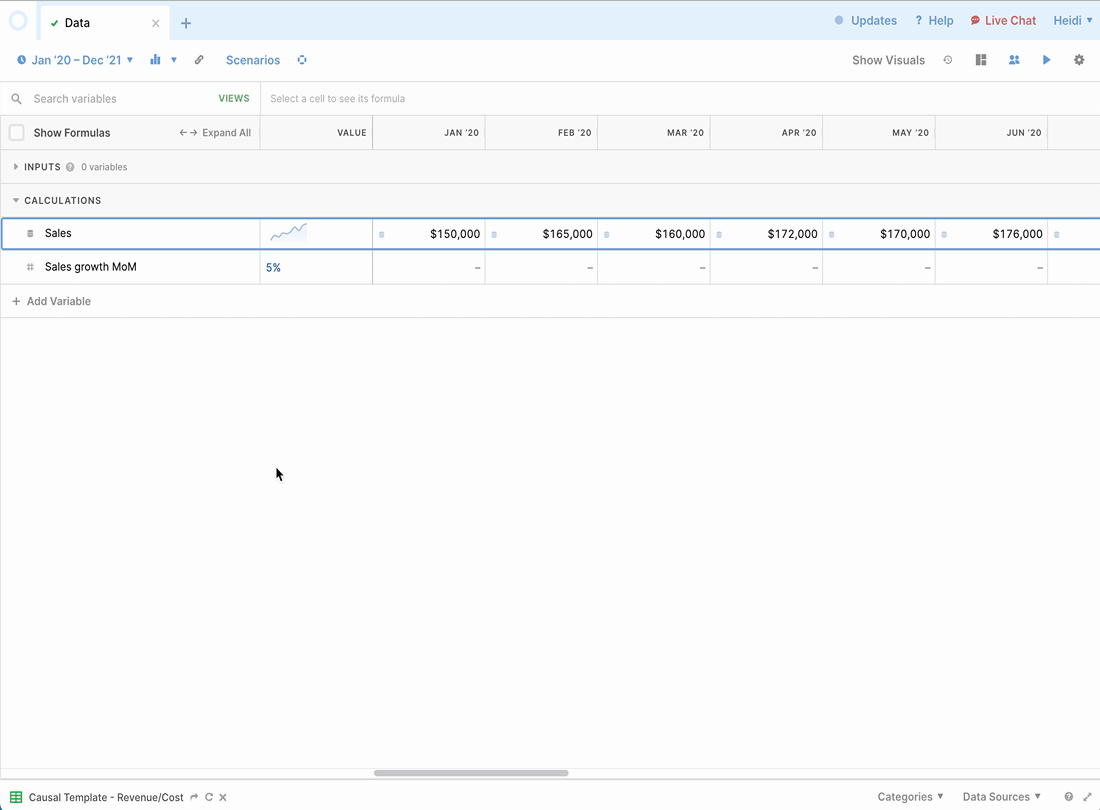The height and width of the screenshot is (810, 1100).
Task: Click the bar chart icon in toolbar
Action: coord(155,60)
